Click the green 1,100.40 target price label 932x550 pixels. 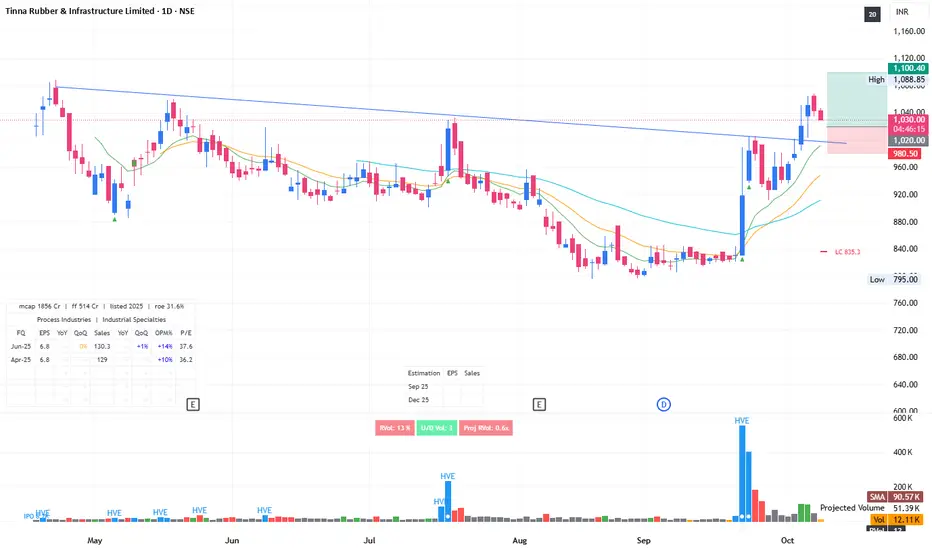(x=908, y=68)
